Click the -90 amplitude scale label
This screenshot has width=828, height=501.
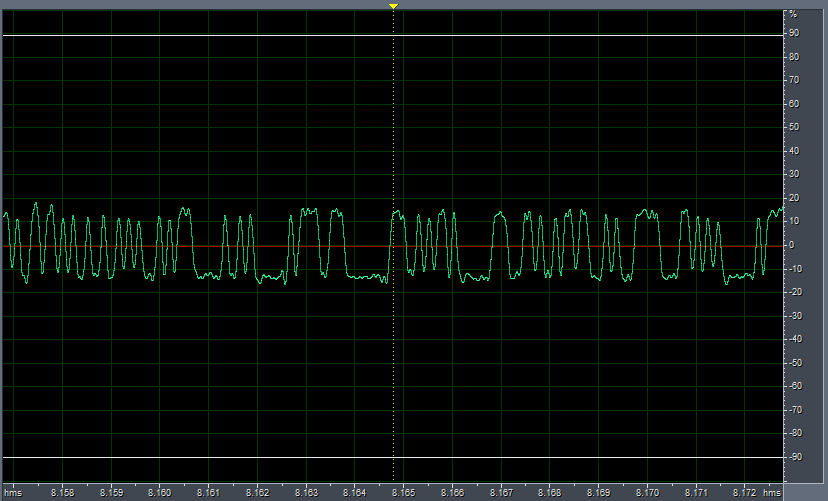(x=795, y=457)
